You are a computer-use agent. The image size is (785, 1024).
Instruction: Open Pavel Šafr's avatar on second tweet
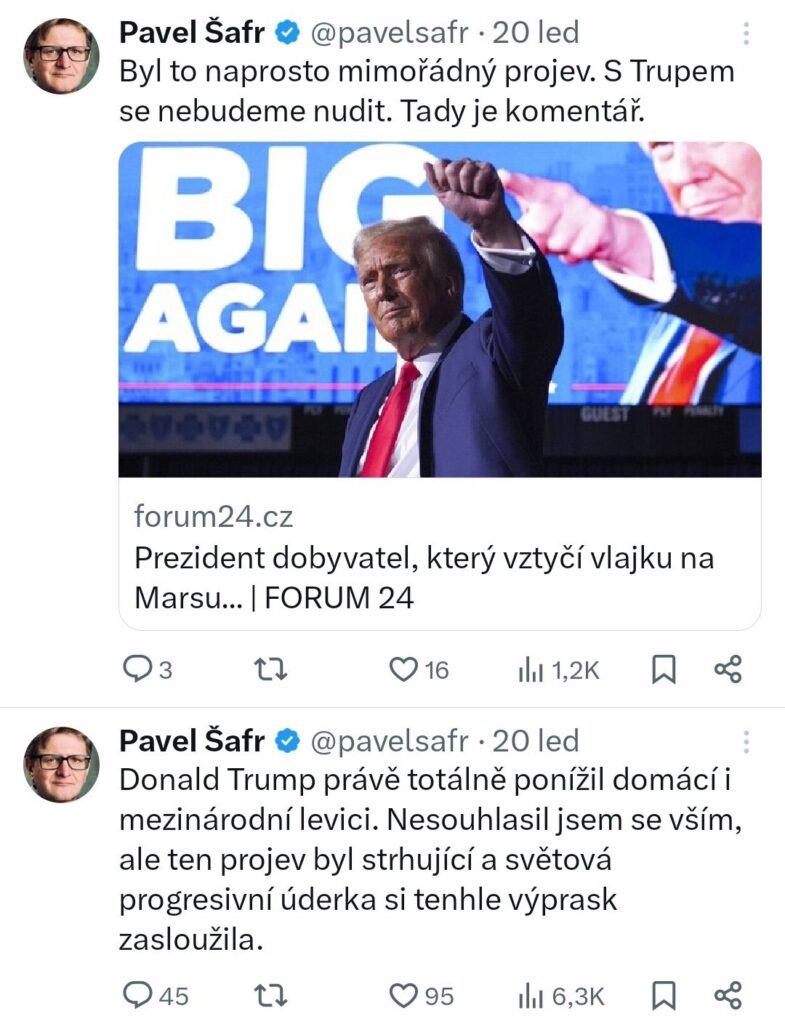point(62,763)
